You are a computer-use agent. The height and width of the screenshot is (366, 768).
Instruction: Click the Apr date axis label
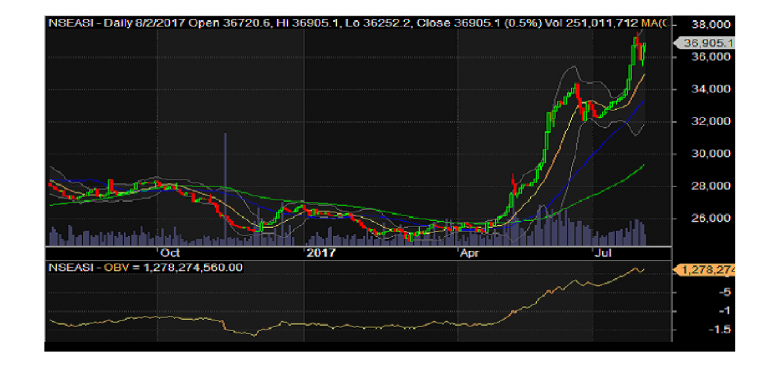[x=470, y=253]
